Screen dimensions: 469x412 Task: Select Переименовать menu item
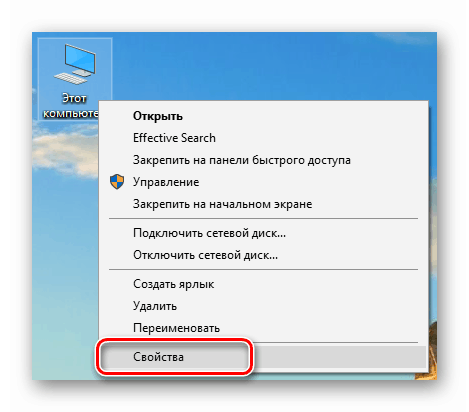point(176,328)
